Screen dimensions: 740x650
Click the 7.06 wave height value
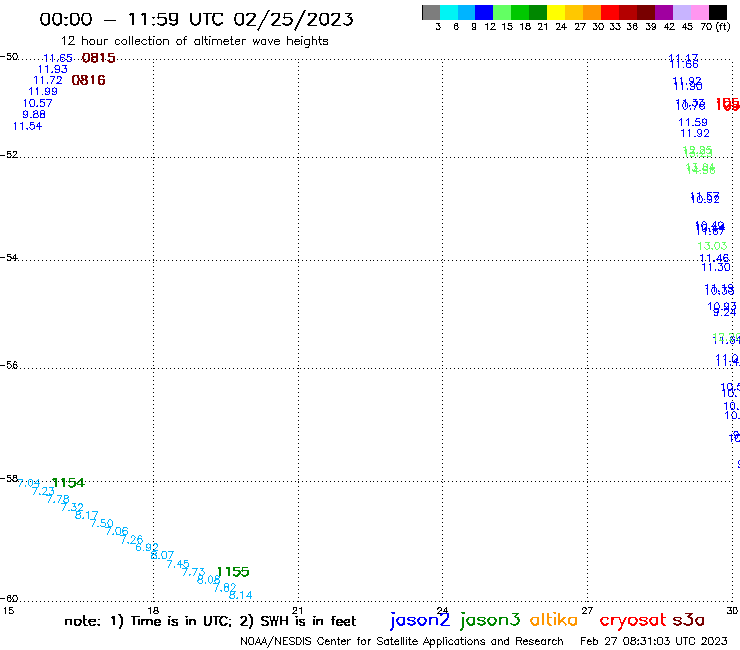point(117,531)
